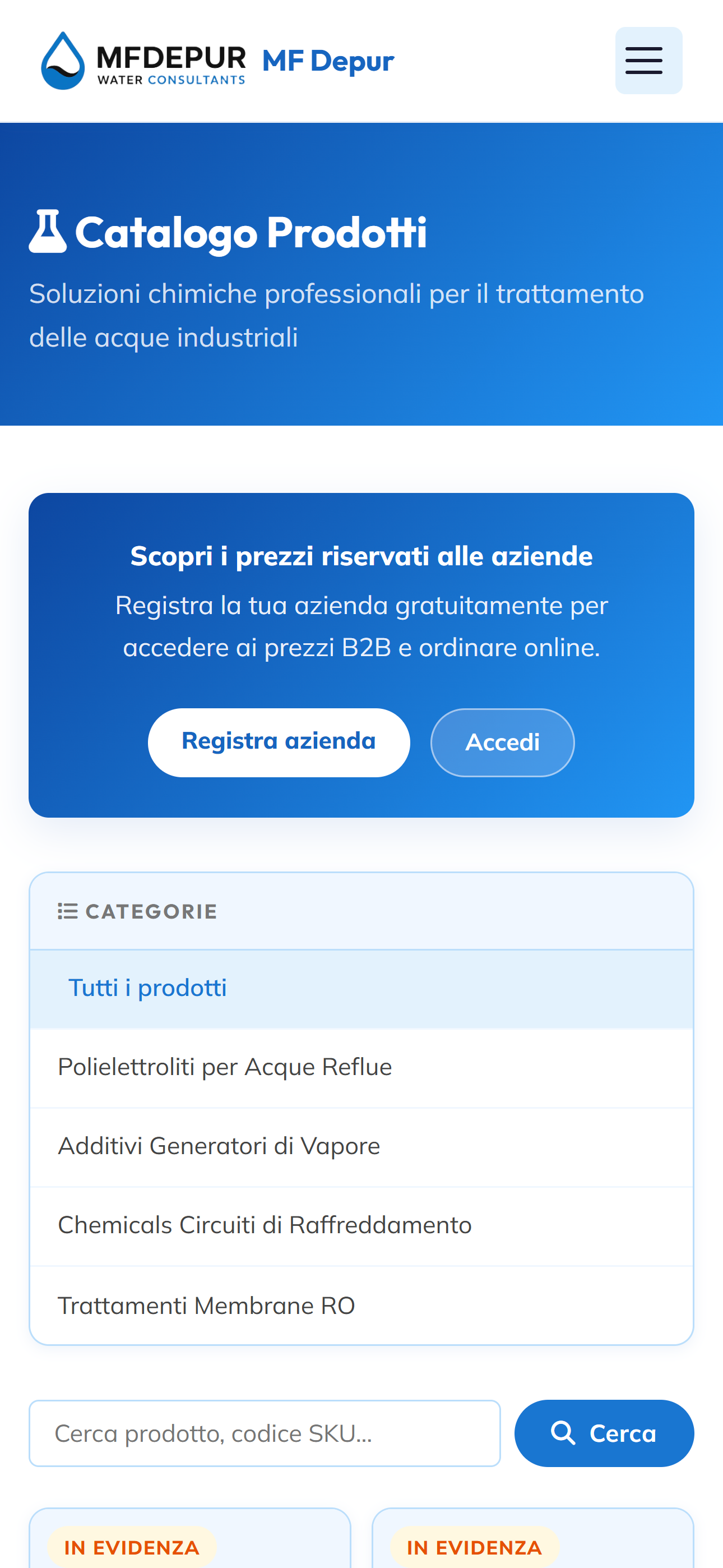Viewport: 723px width, 1568px height.
Task: Click the left IN EVIDENZA badge
Action: coord(132,1547)
